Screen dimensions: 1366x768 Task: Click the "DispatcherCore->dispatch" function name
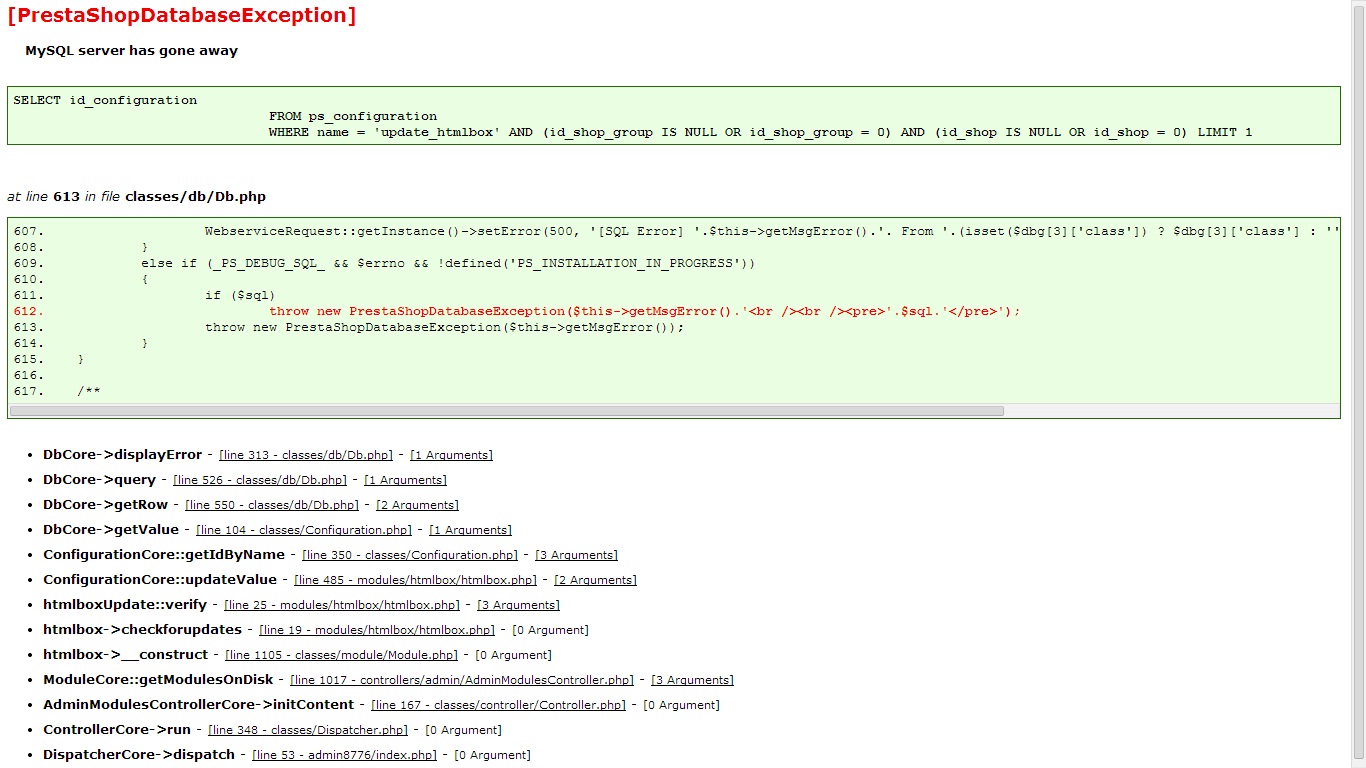click(x=139, y=755)
